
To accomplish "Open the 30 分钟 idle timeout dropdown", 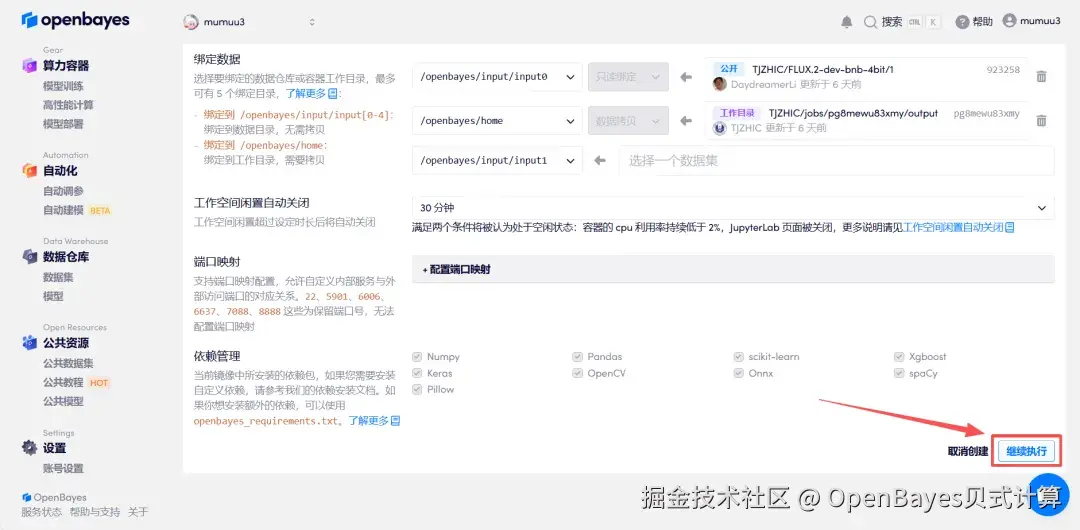I will tap(733, 208).
